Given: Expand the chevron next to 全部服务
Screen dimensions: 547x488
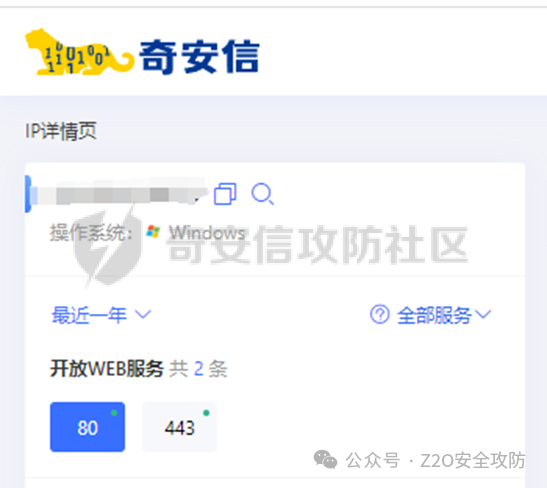Looking at the screenshot, I should 483,314.
